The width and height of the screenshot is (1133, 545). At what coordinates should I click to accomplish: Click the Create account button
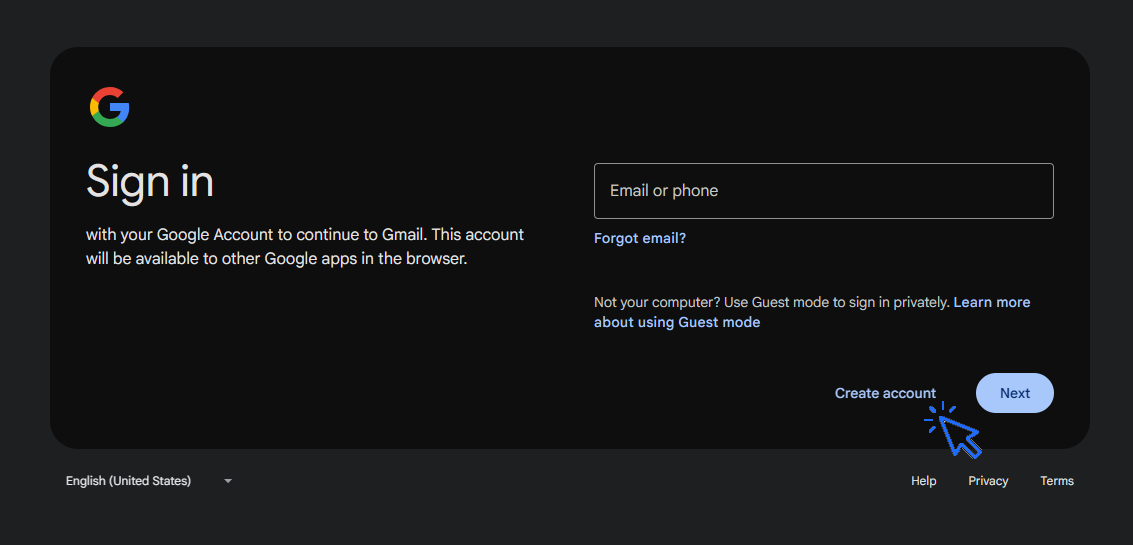point(885,393)
